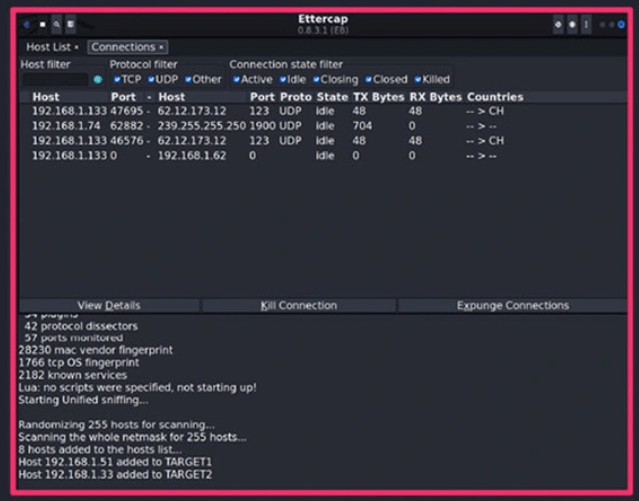
Task: Toggle the Closed state filter checkbox
Action: coord(368,79)
